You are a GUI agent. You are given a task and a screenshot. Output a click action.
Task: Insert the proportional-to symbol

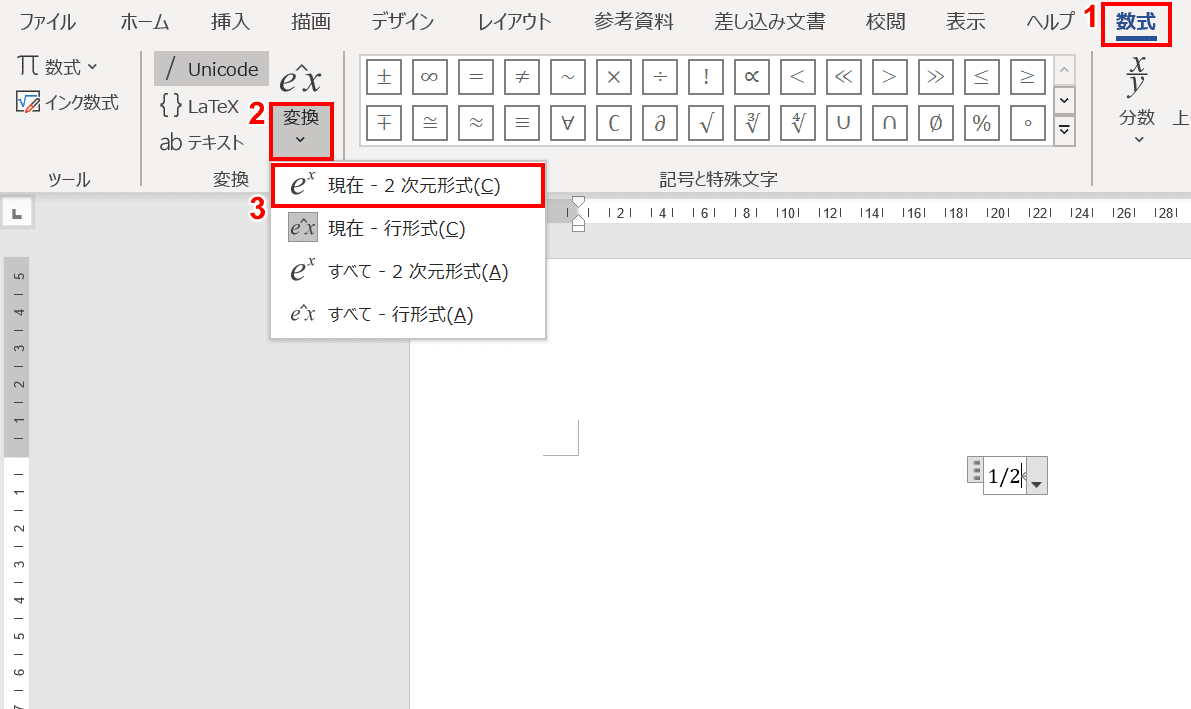(752, 77)
